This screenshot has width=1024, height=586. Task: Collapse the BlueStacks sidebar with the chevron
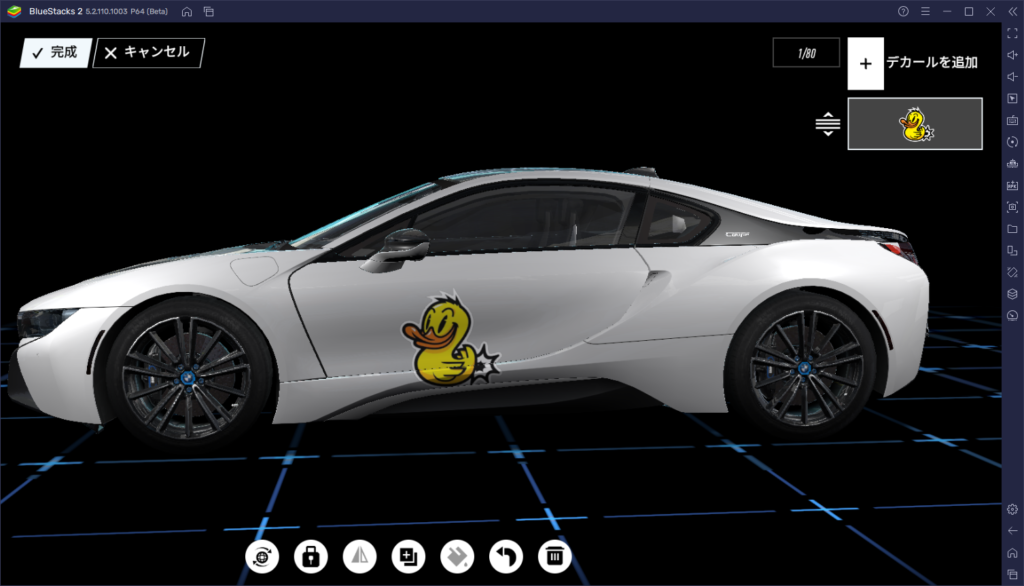pyautogui.click(x=1012, y=9)
